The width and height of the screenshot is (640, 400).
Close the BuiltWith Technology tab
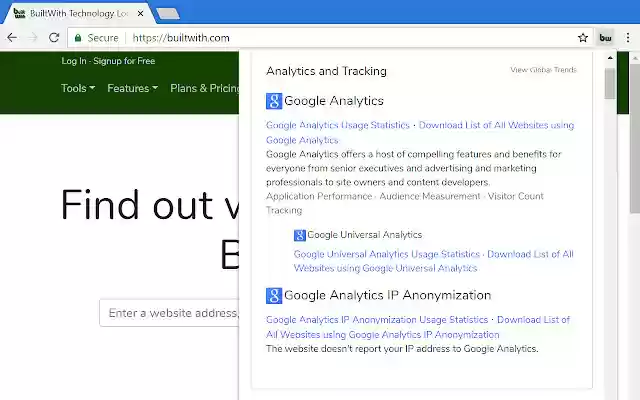point(140,13)
